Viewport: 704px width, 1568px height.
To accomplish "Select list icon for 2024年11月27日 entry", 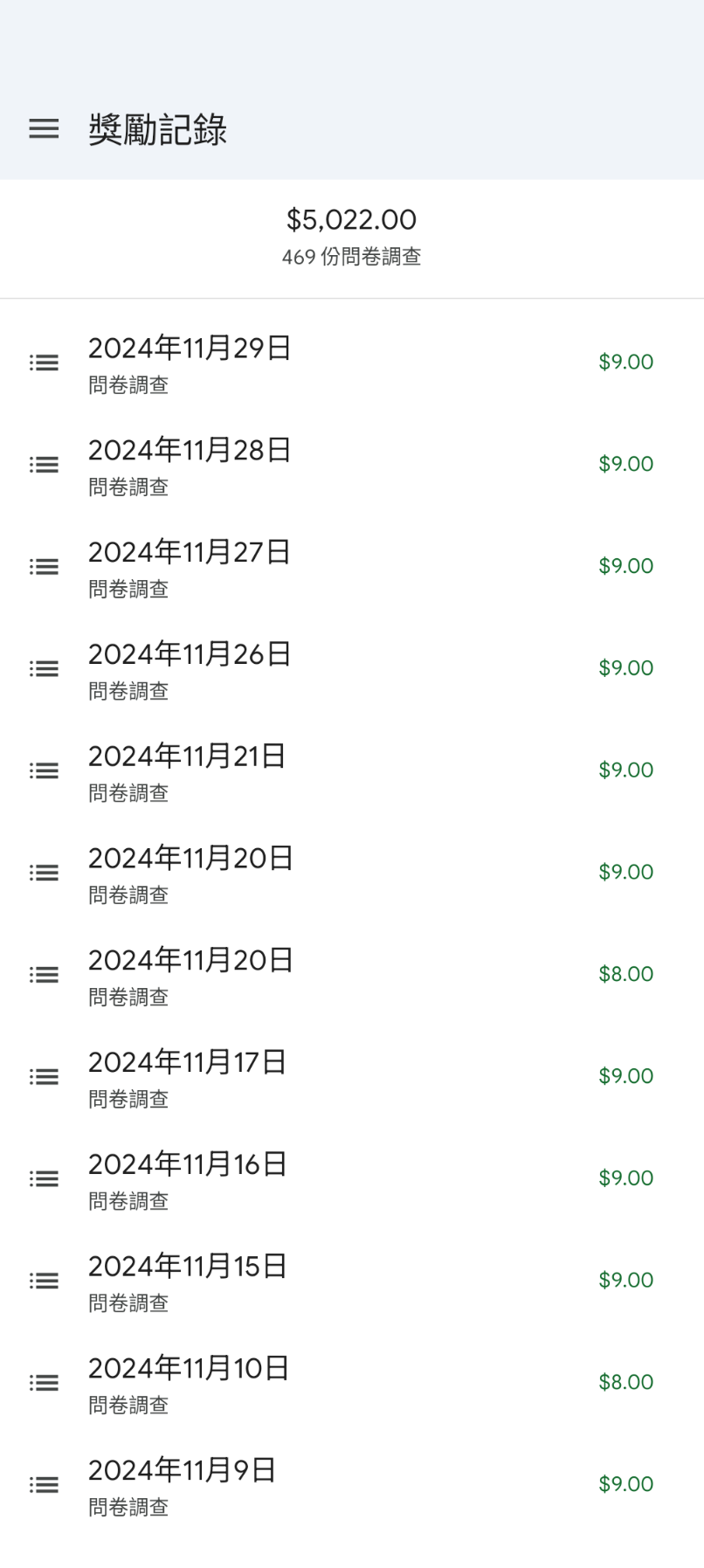I will pos(44,567).
